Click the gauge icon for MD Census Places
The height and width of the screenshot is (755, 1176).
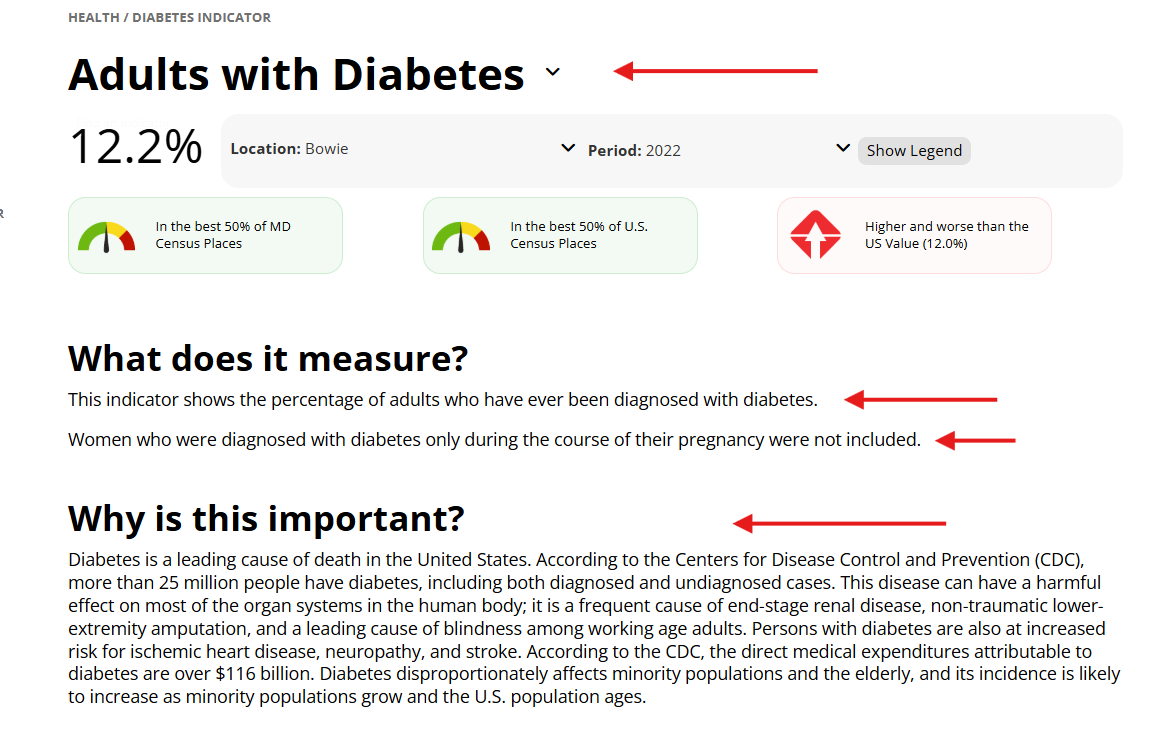(106, 236)
